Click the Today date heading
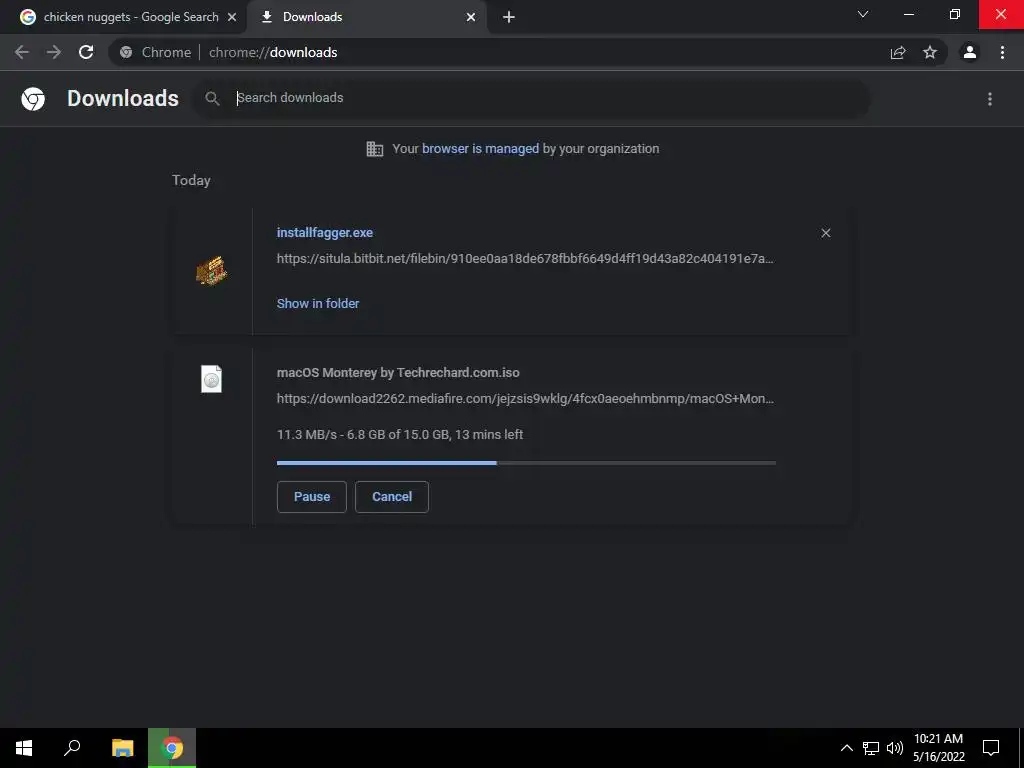1024x768 pixels. [191, 180]
